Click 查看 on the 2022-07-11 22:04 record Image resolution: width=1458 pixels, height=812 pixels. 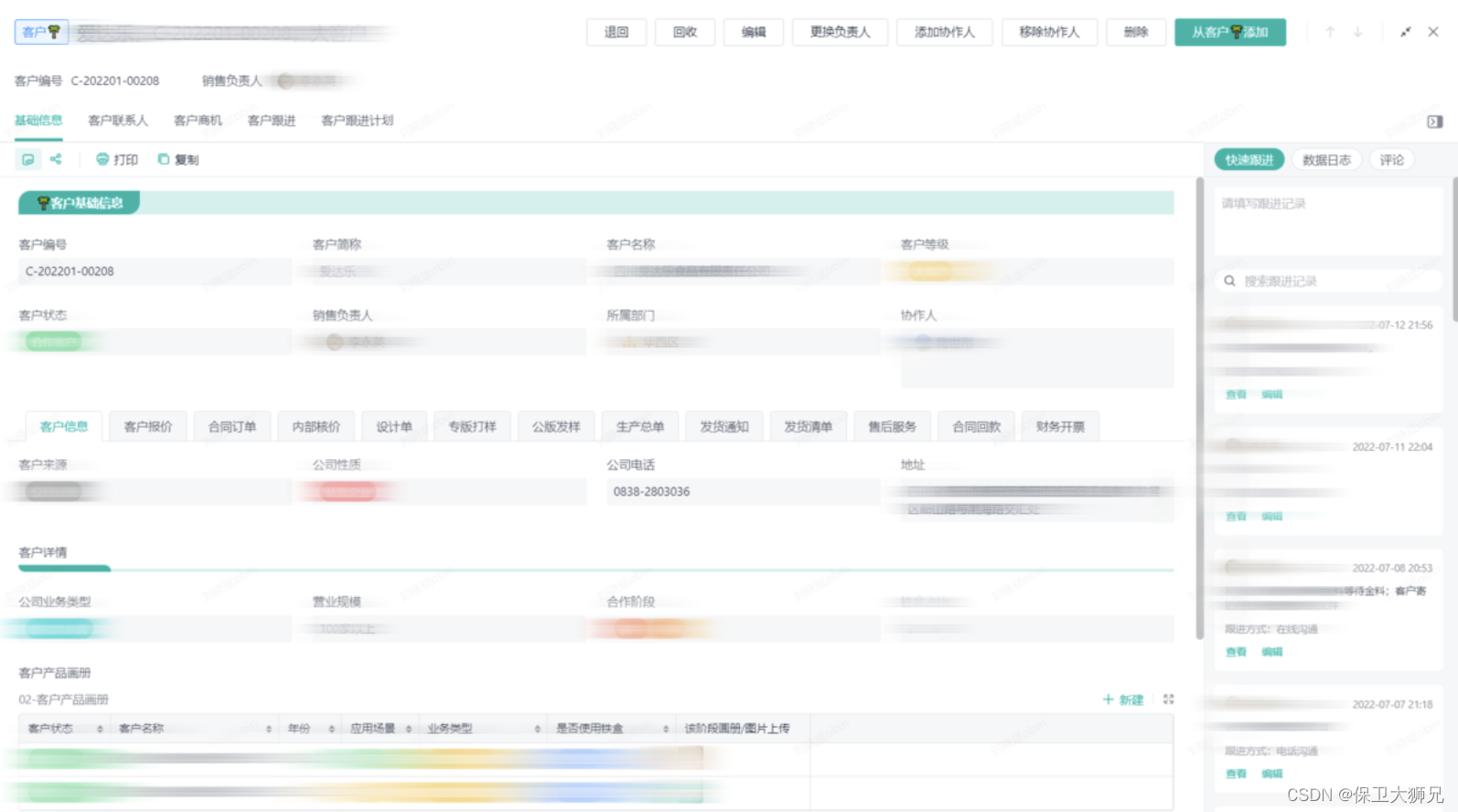[1236, 517]
